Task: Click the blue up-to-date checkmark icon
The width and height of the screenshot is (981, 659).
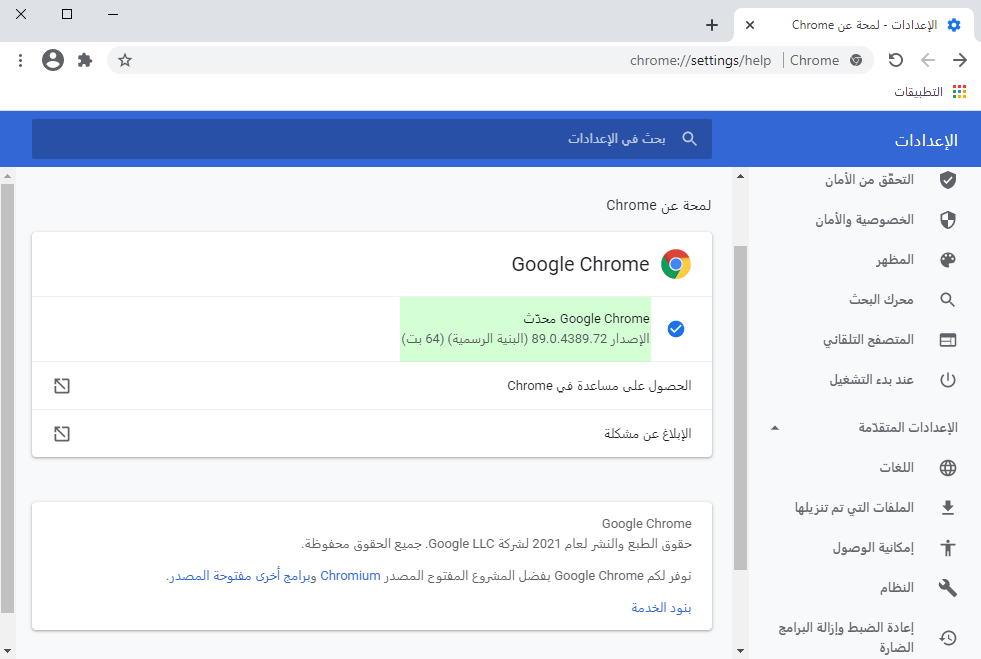Action: 676,329
